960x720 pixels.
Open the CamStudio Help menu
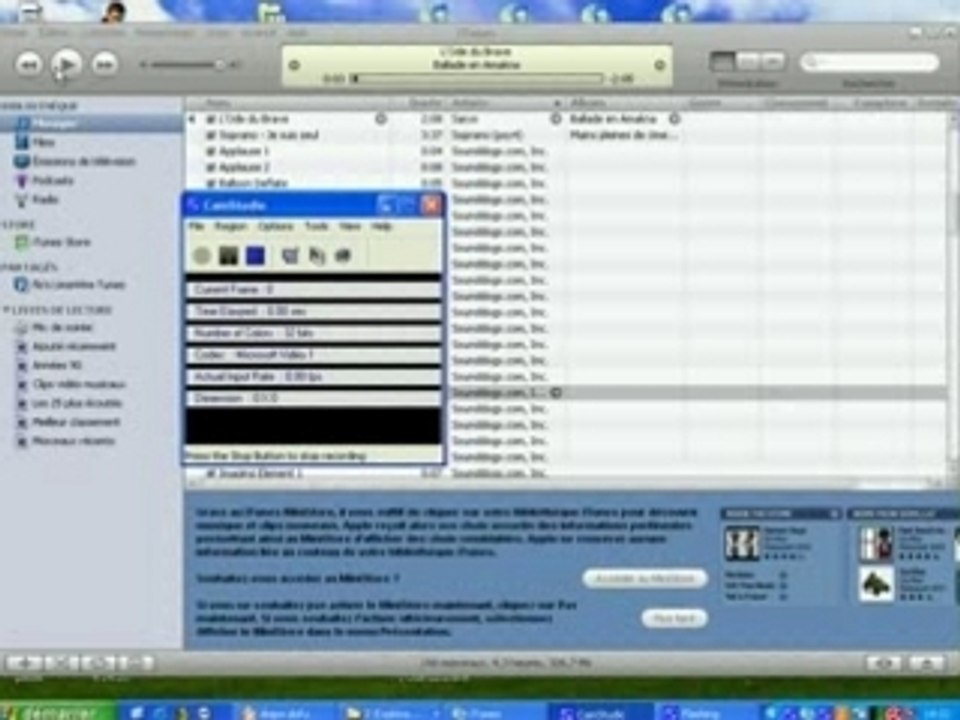(x=381, y=227)
